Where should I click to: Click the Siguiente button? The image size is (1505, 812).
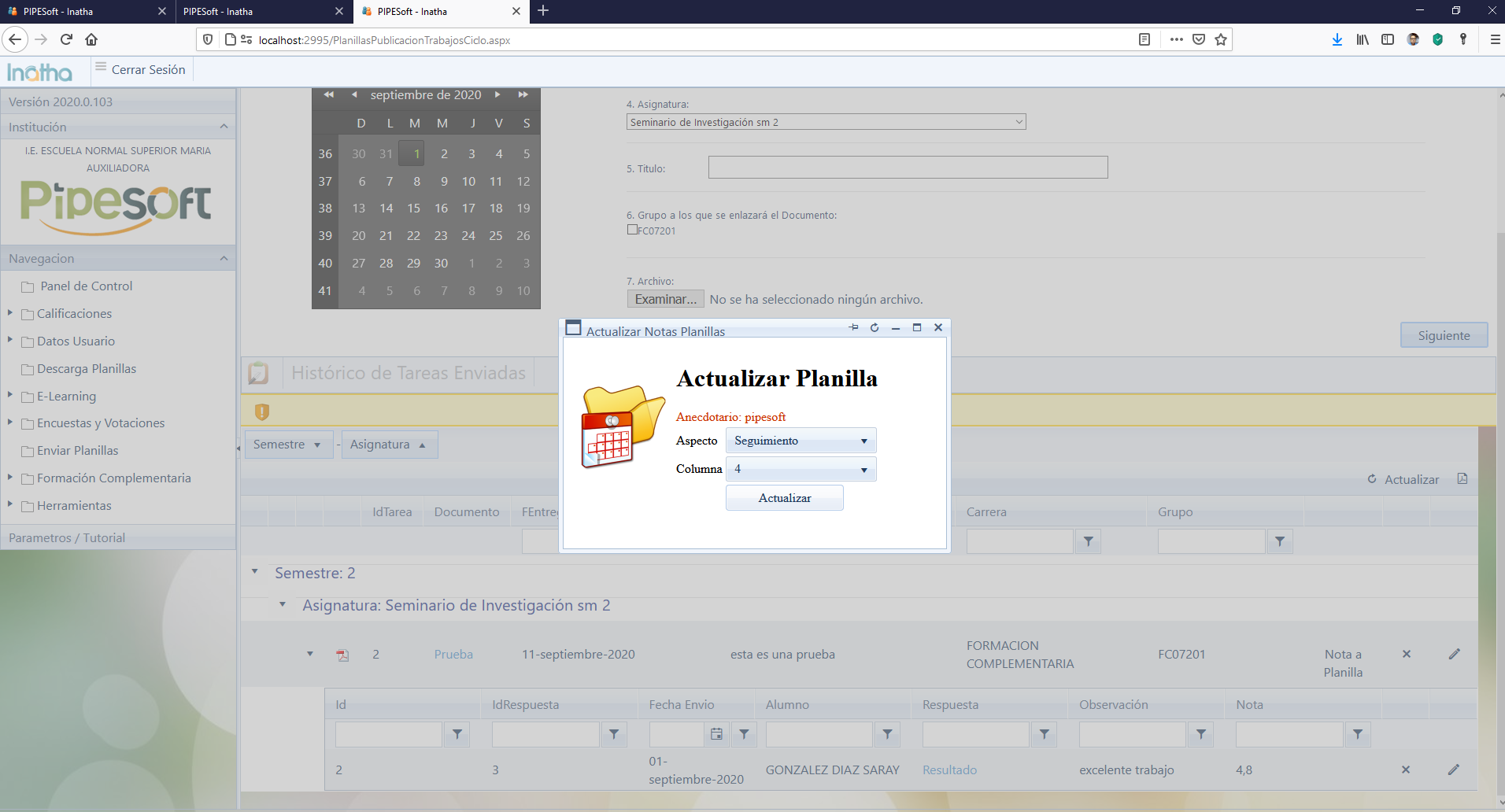(x=1444, y=335)
